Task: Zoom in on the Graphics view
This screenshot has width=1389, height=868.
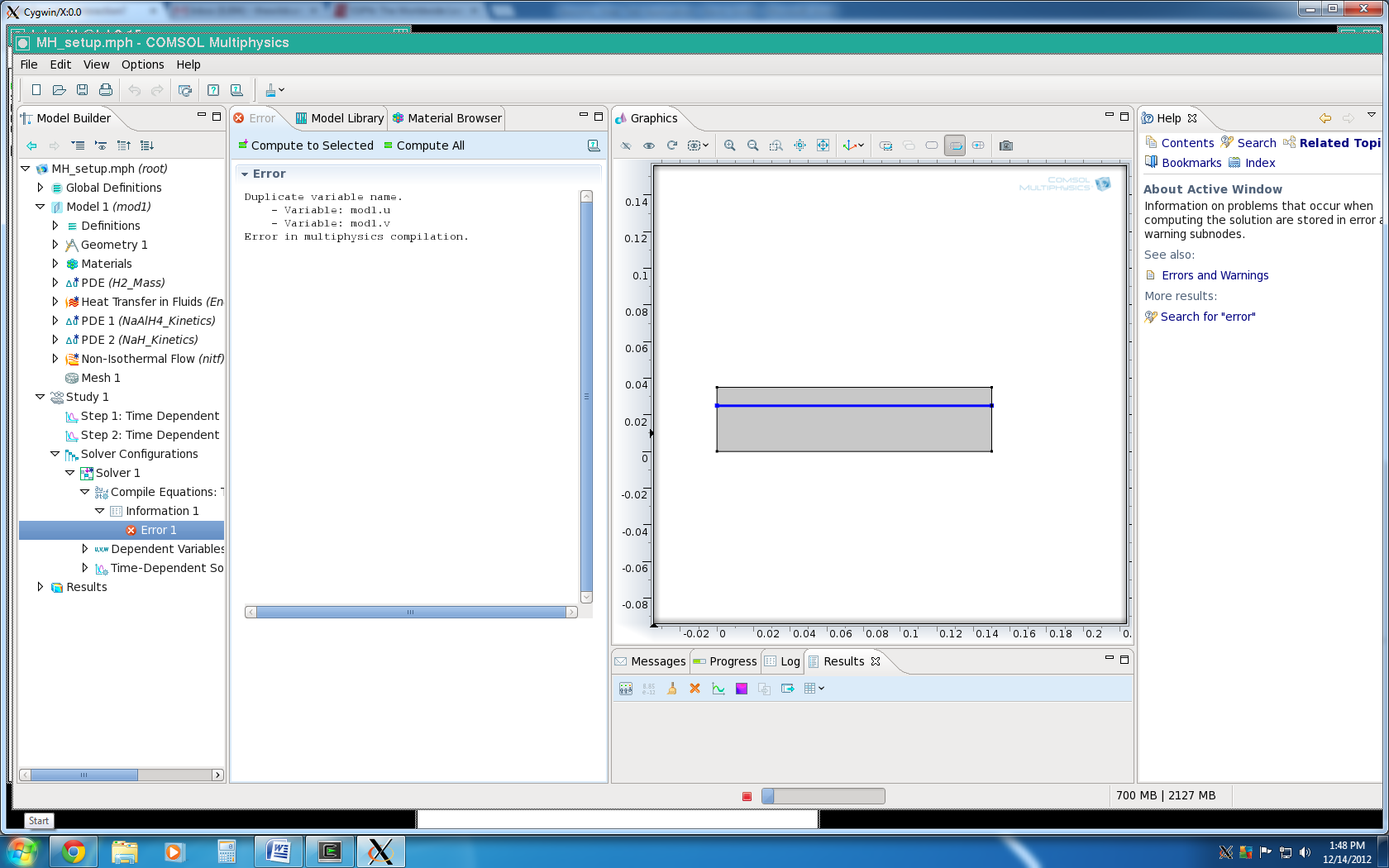Action: 729,145
